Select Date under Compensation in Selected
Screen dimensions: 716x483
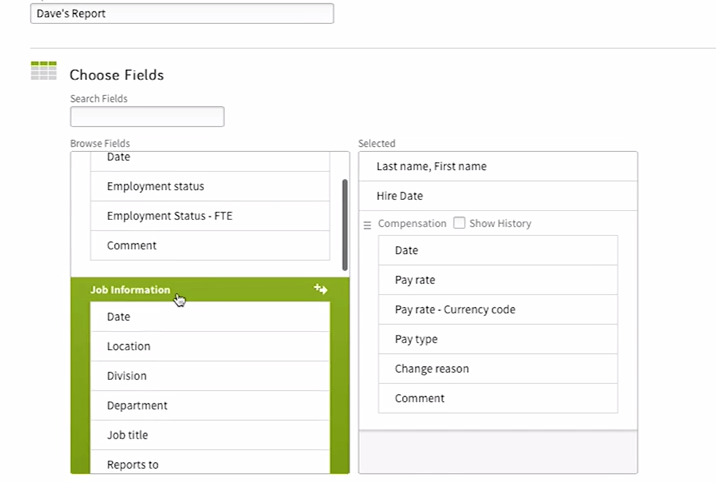[498, 251]
